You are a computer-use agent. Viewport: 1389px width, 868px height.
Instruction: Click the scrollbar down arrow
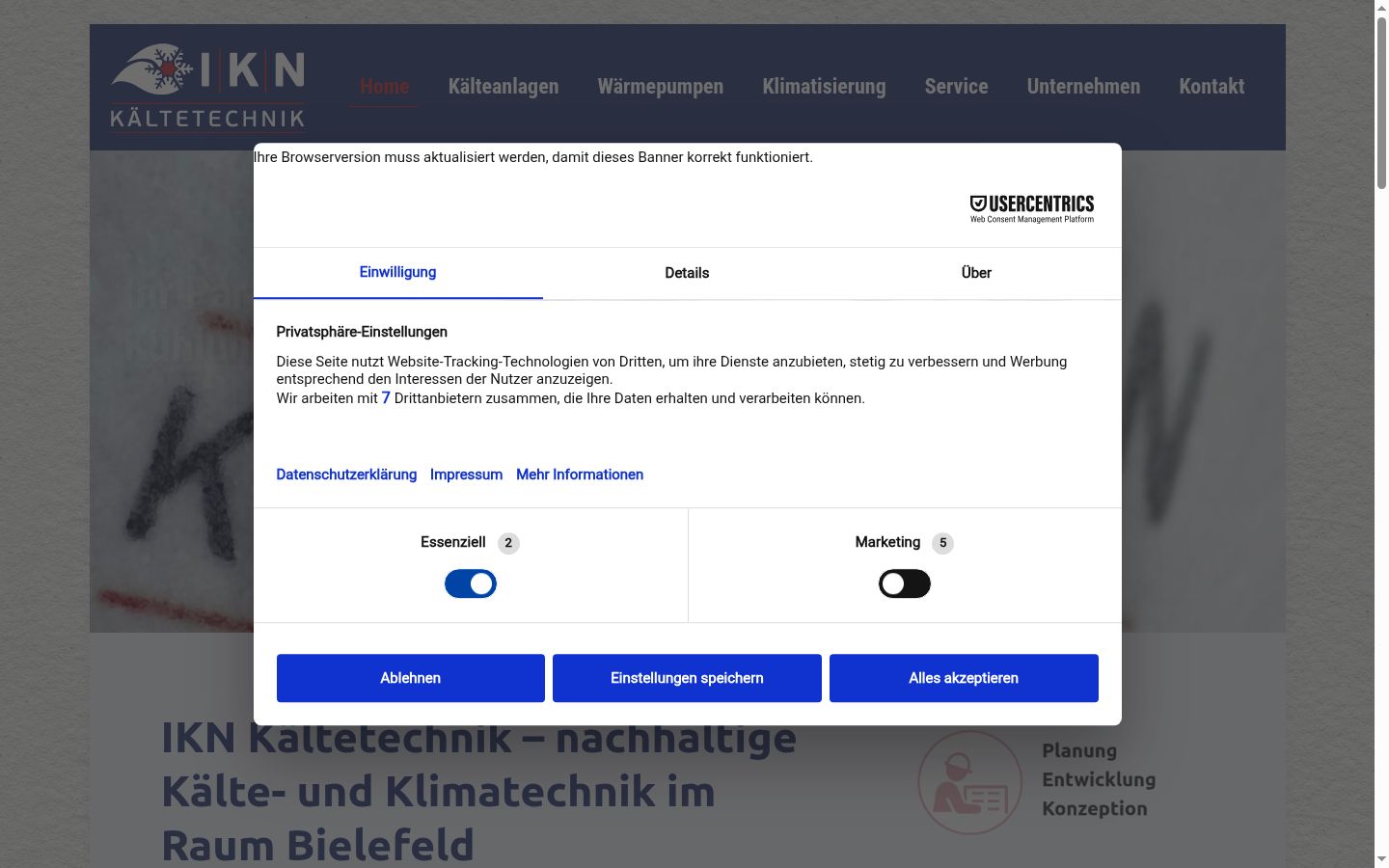pos(1381,859)
